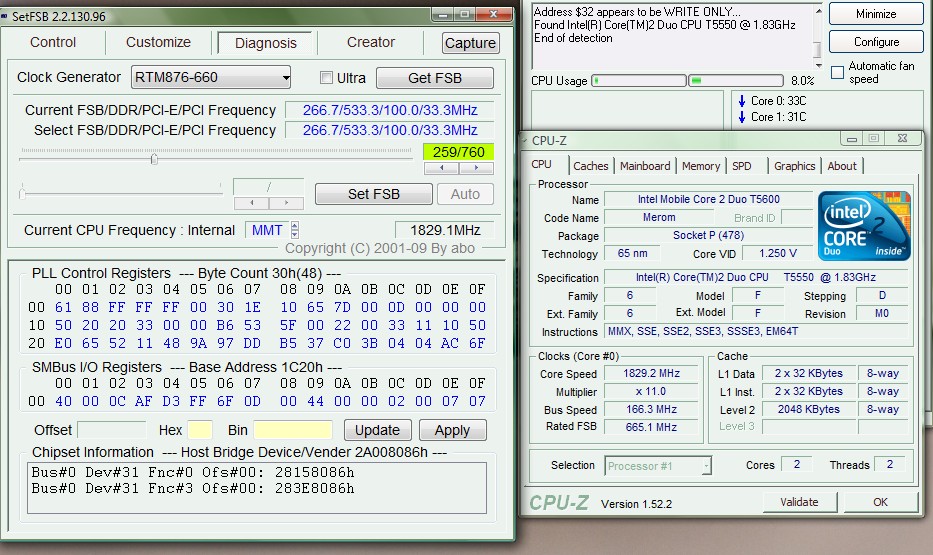Viewport: 933px width, 555px height.
Task: Click the Rated FSB value 665.1 MHz
Action: [652, 427]
